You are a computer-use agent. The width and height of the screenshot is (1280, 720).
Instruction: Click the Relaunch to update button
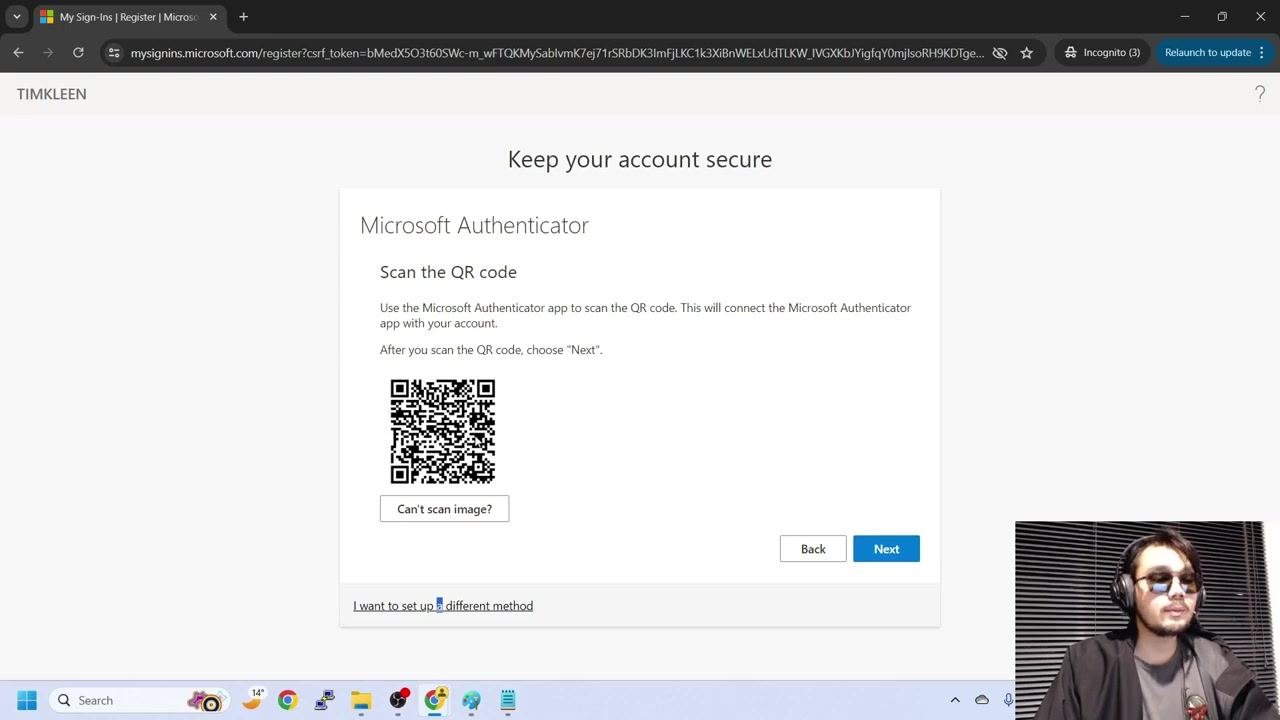pos(1207,53)
